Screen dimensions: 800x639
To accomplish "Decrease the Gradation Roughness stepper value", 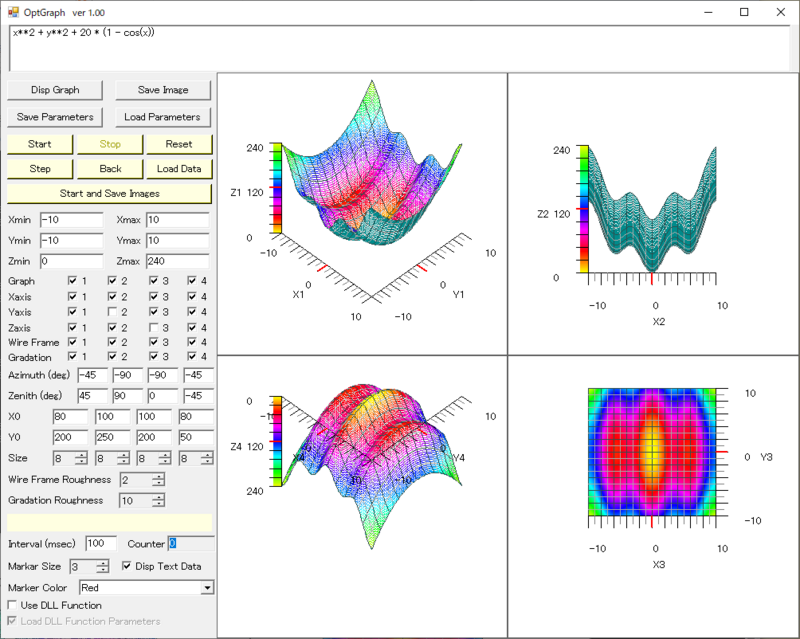I will pos(158,504).
